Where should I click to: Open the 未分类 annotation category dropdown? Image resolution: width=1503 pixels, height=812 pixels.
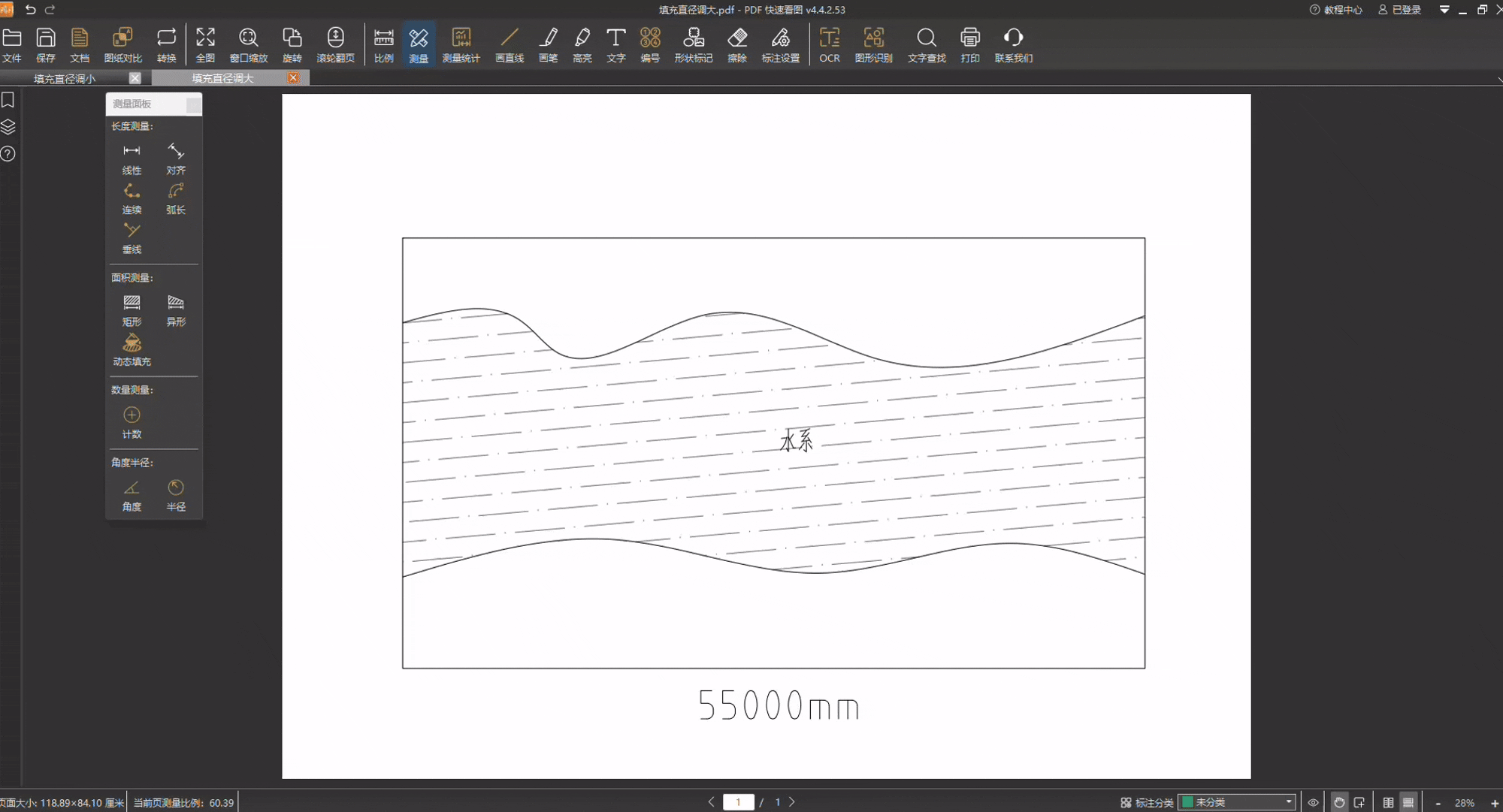point(1237,802)
